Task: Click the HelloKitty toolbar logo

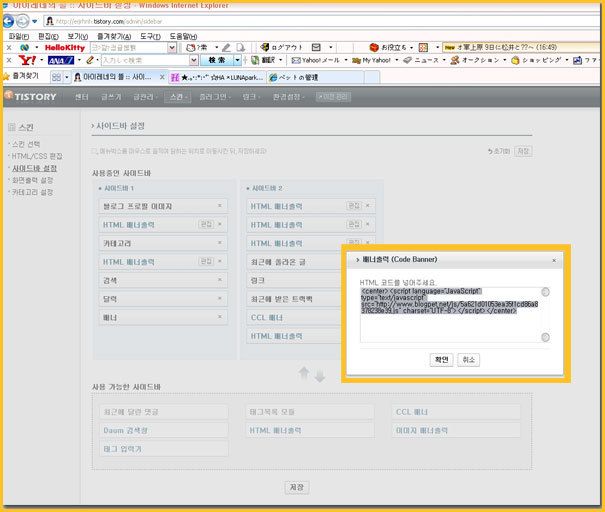Action: pos(65,48)
